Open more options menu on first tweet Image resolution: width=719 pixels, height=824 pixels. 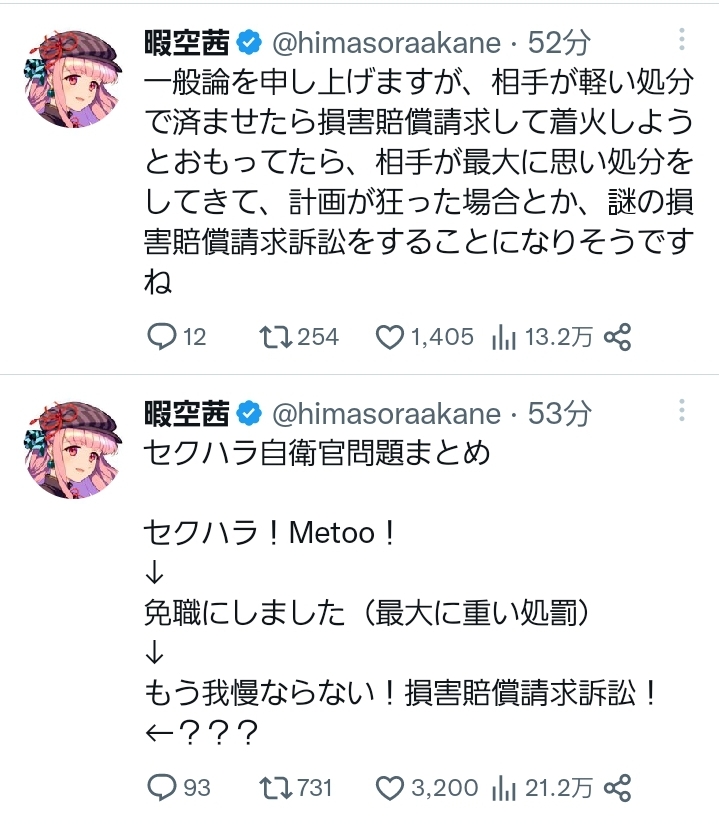682,41
